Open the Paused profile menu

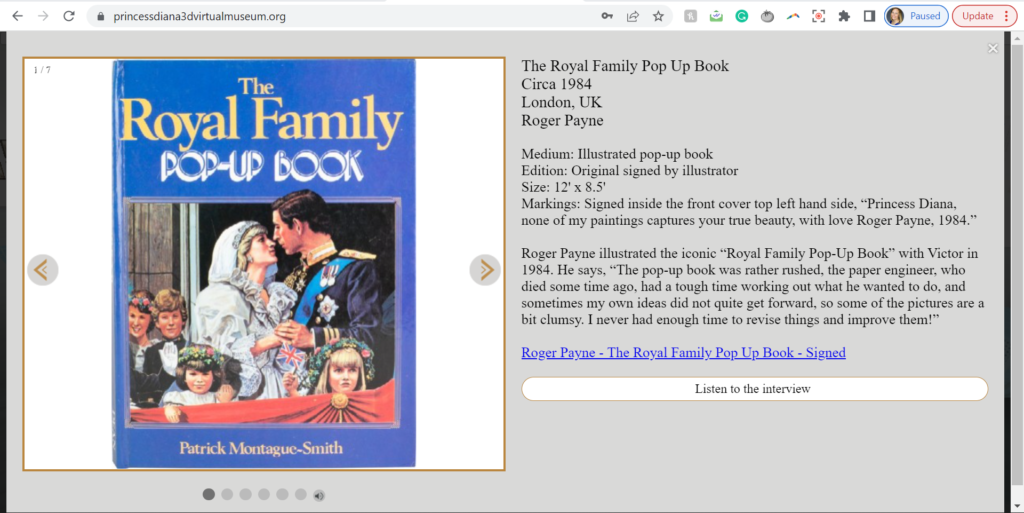click(x=915, y=16)
